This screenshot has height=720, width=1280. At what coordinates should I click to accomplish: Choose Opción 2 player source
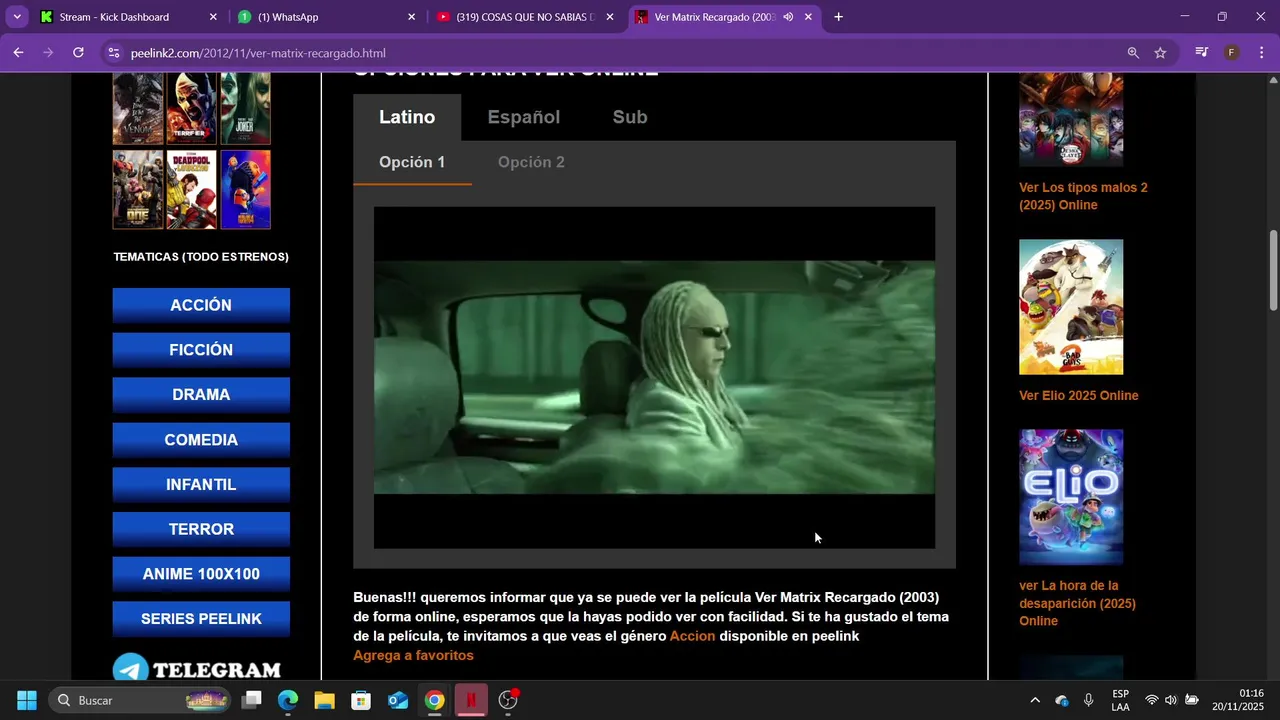point(531,162)
